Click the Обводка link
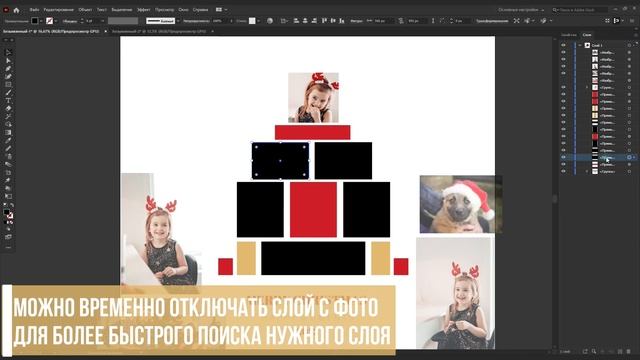 tap(70, 21)
